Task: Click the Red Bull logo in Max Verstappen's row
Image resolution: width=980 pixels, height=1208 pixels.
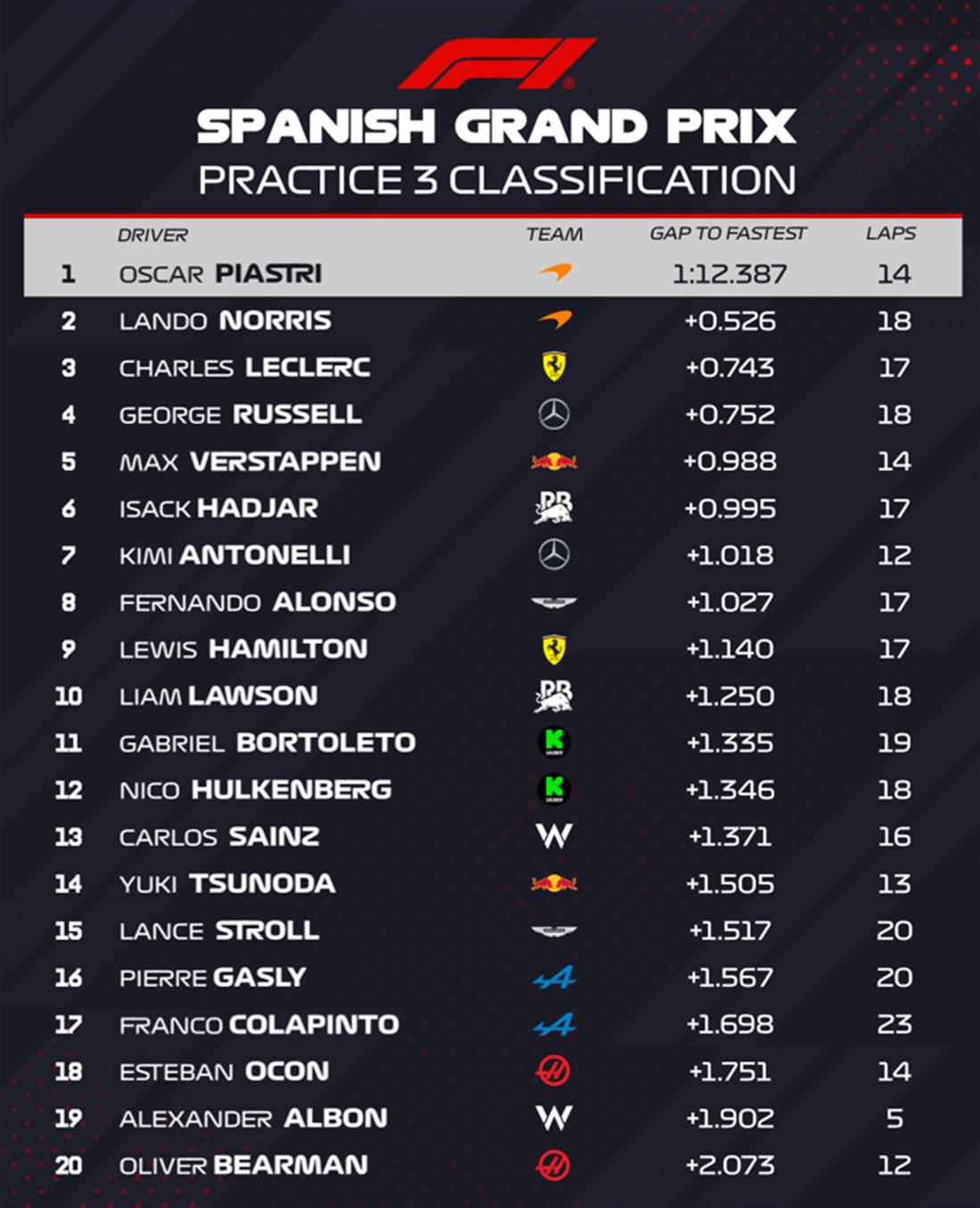Action: [554, 461]
